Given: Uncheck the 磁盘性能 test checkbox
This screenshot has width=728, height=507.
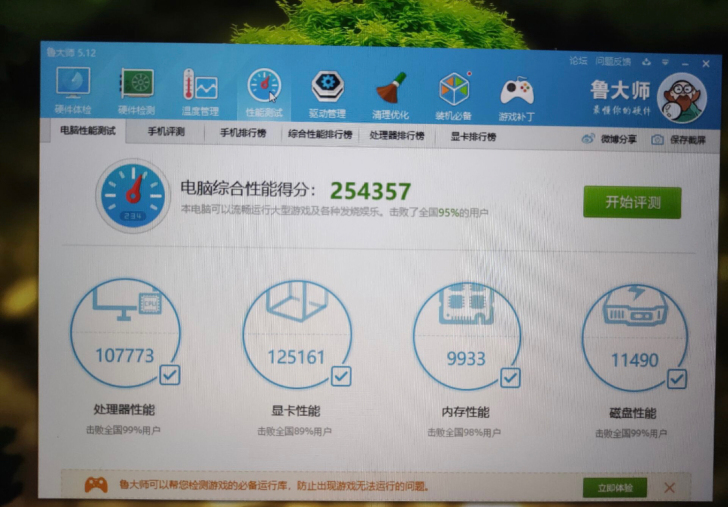Looking at the screenshot, I should coord(677,379).
